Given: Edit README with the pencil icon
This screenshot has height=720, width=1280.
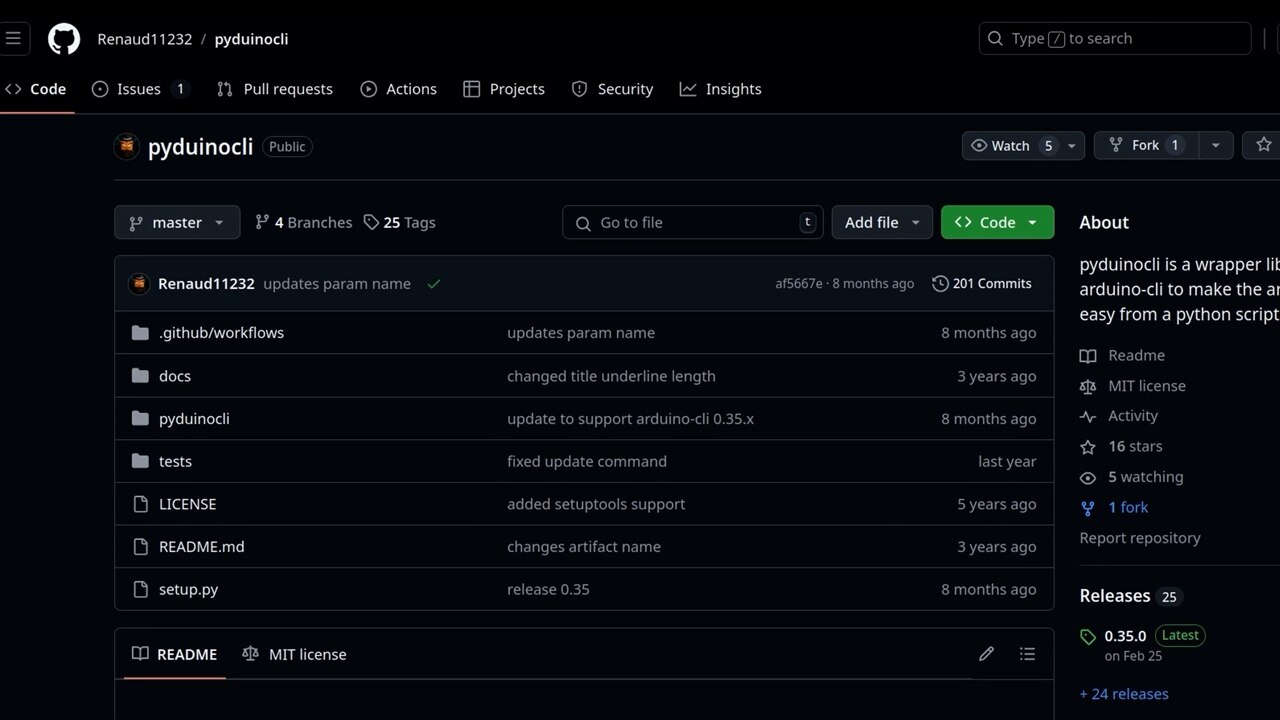Looking at the screenshot, I should 986,654.
